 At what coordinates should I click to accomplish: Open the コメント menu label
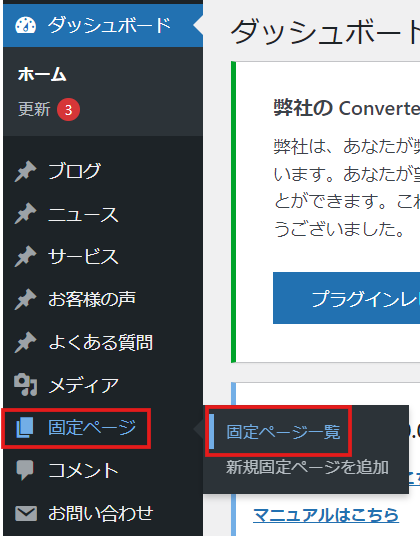[x=83, y=471]
